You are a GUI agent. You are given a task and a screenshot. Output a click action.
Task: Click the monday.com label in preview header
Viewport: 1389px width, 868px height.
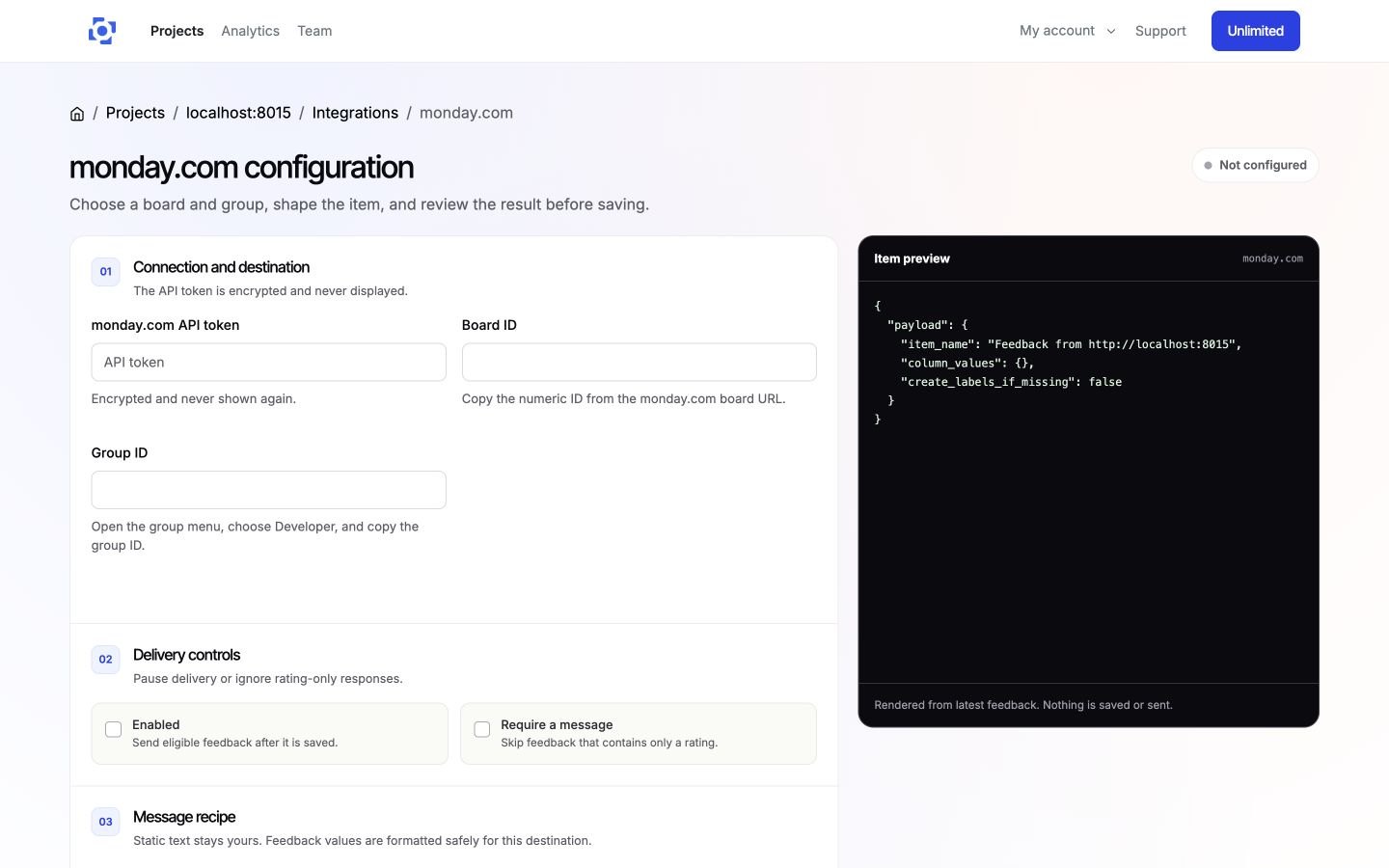(x=1272, y=258)
